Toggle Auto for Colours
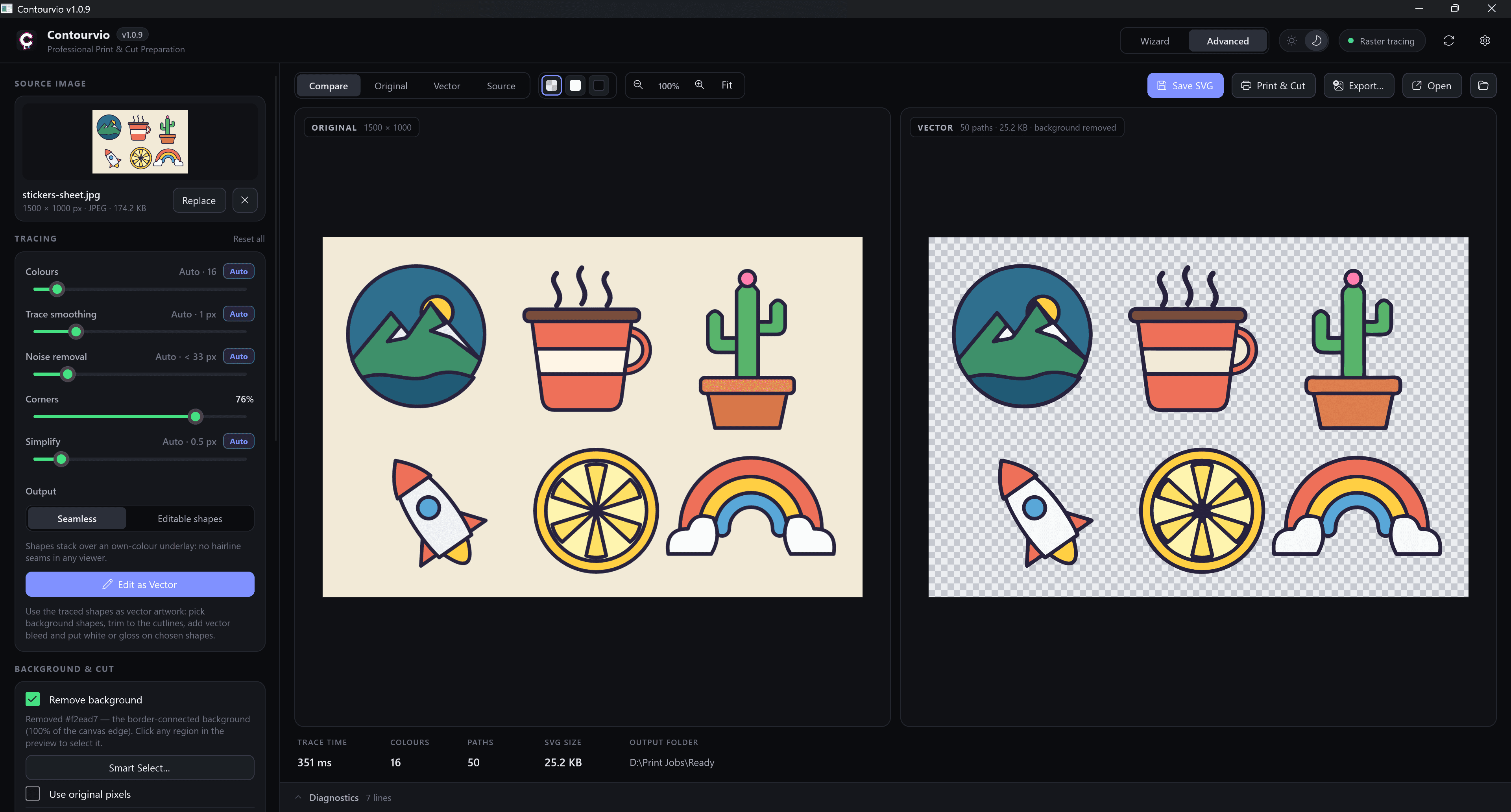The image size is (1511, 812). pyautogui.click(x=239, y=271)
